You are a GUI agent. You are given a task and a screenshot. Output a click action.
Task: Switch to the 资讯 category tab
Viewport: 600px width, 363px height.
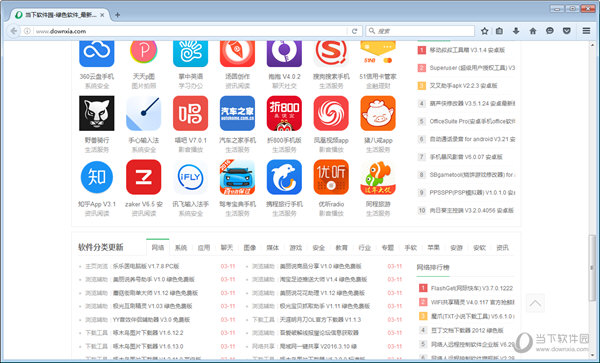coord(502,248)
